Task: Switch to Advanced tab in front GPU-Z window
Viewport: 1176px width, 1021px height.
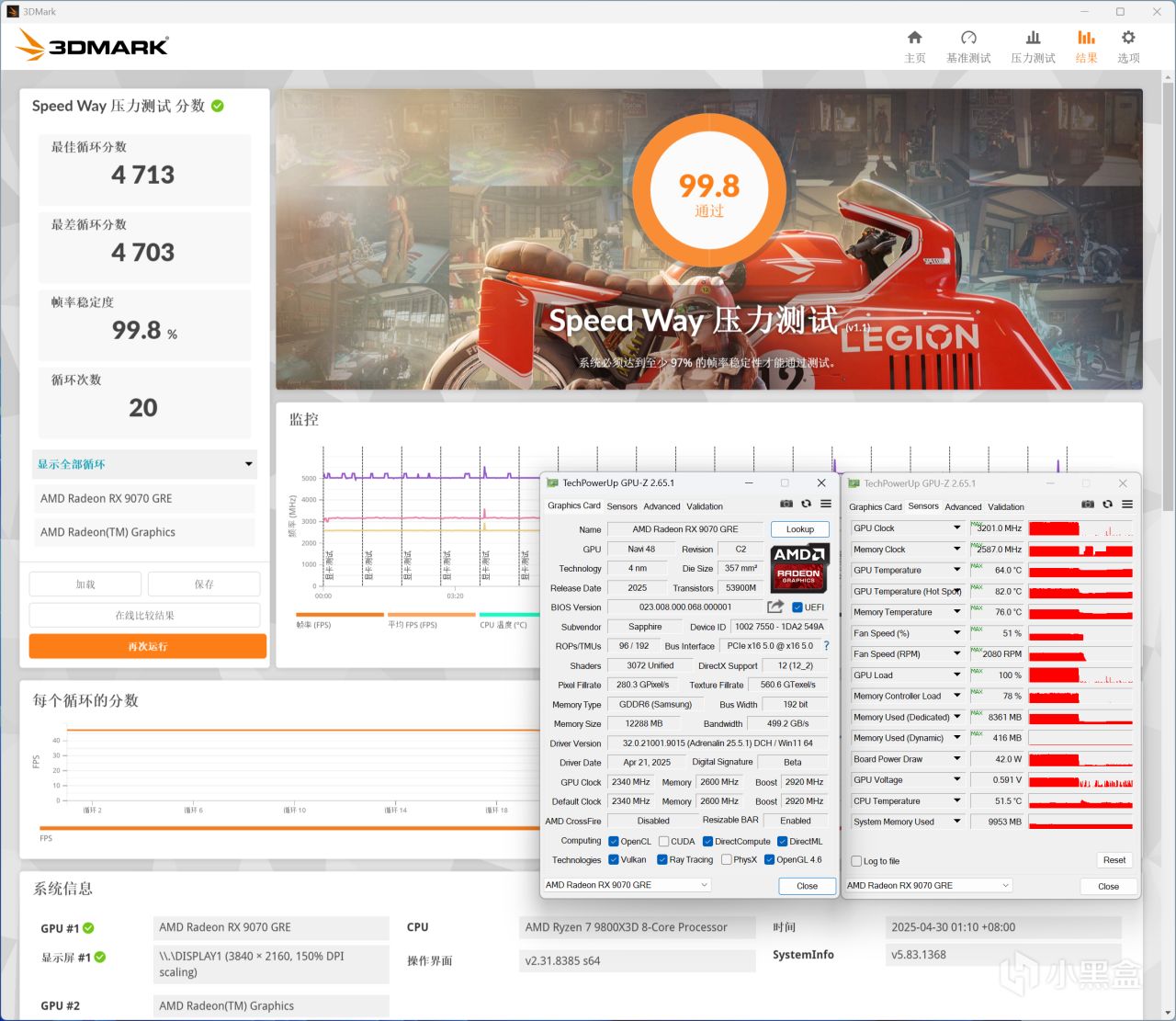Action: click(661, 506)
